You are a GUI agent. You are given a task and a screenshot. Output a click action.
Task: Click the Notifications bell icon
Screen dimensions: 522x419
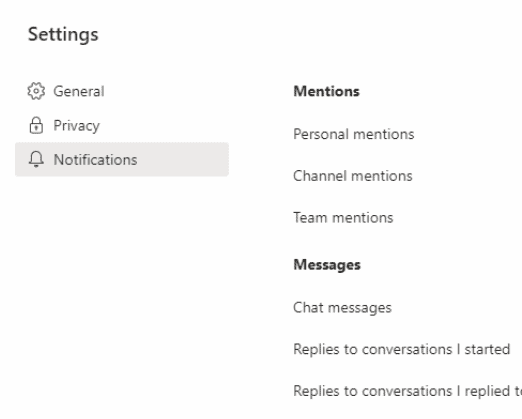[36, 159]
